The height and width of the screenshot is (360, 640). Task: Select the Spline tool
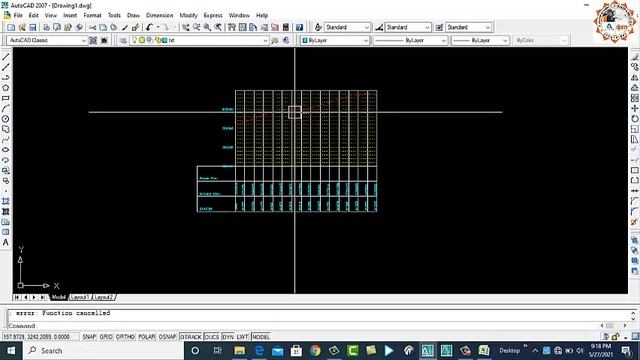pos(6,140)
